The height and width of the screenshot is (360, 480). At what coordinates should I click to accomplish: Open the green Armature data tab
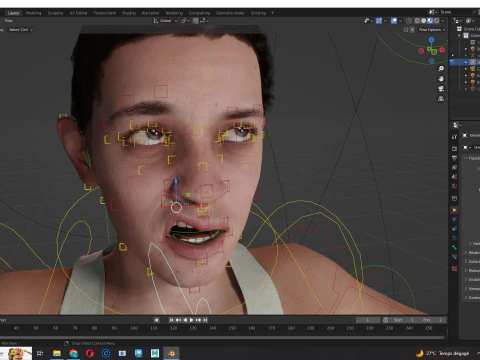[x=454, y=238]
